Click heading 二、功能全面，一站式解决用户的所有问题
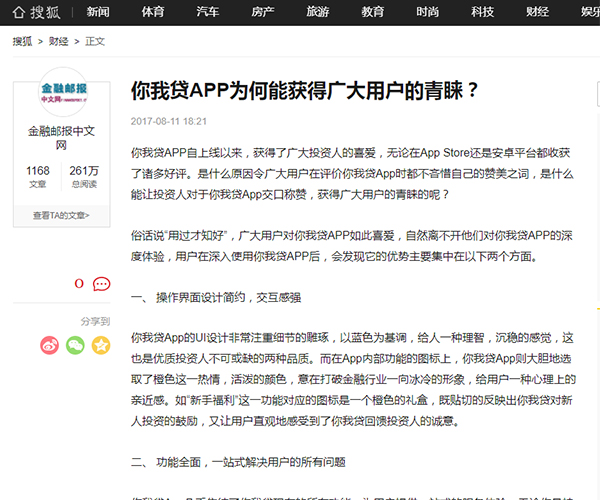Image resolution: width=600 pixels, height=500 pixels. 238,462
